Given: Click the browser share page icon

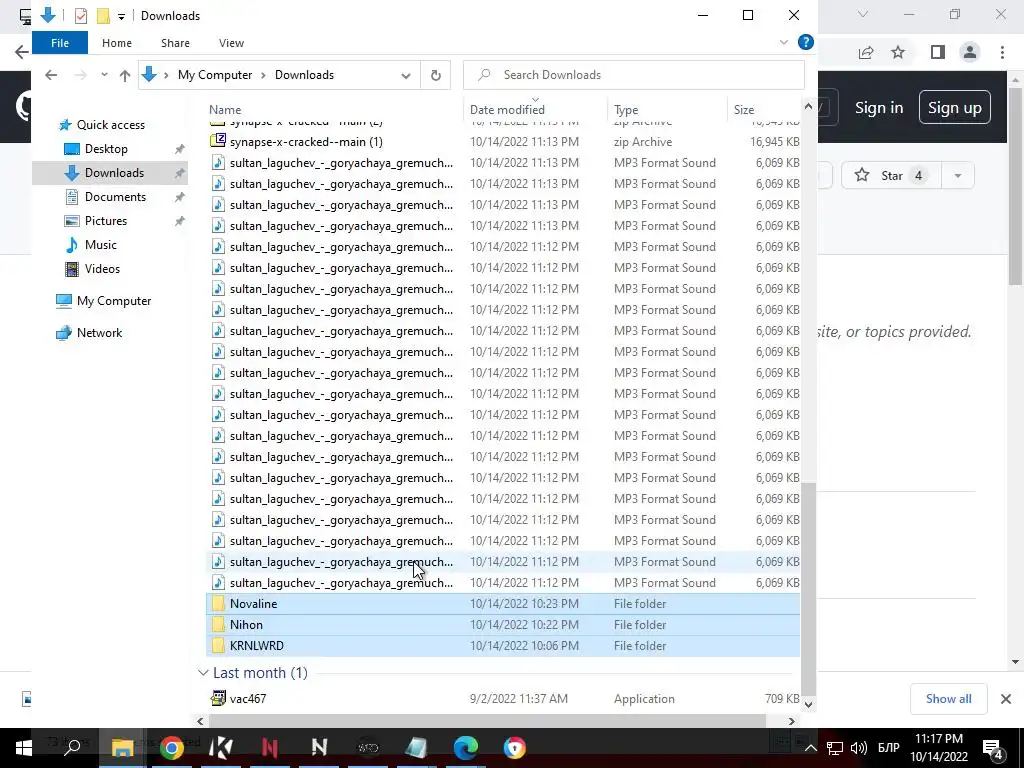Looking at the screenshot, I should pyautogui.click(x=866, y=52).
